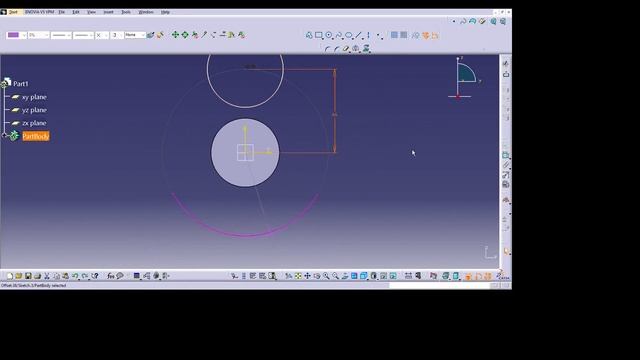
Task: Select the Circle sketch tool
Action: coord(329,36)
